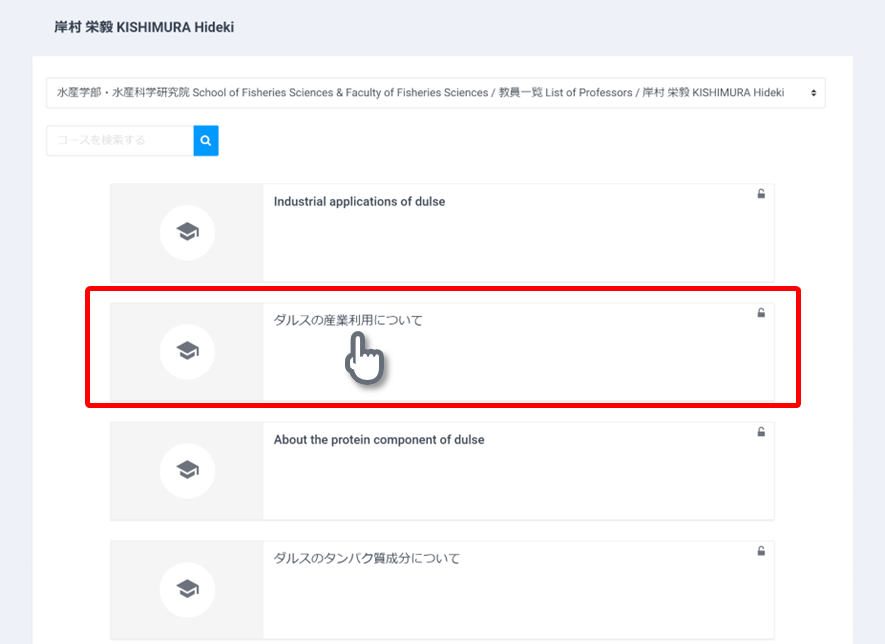This screenshot has height=644, width=885.
Task: Click graduation cap icon for Industrial applications of dulse
Action: pos(187,232)
